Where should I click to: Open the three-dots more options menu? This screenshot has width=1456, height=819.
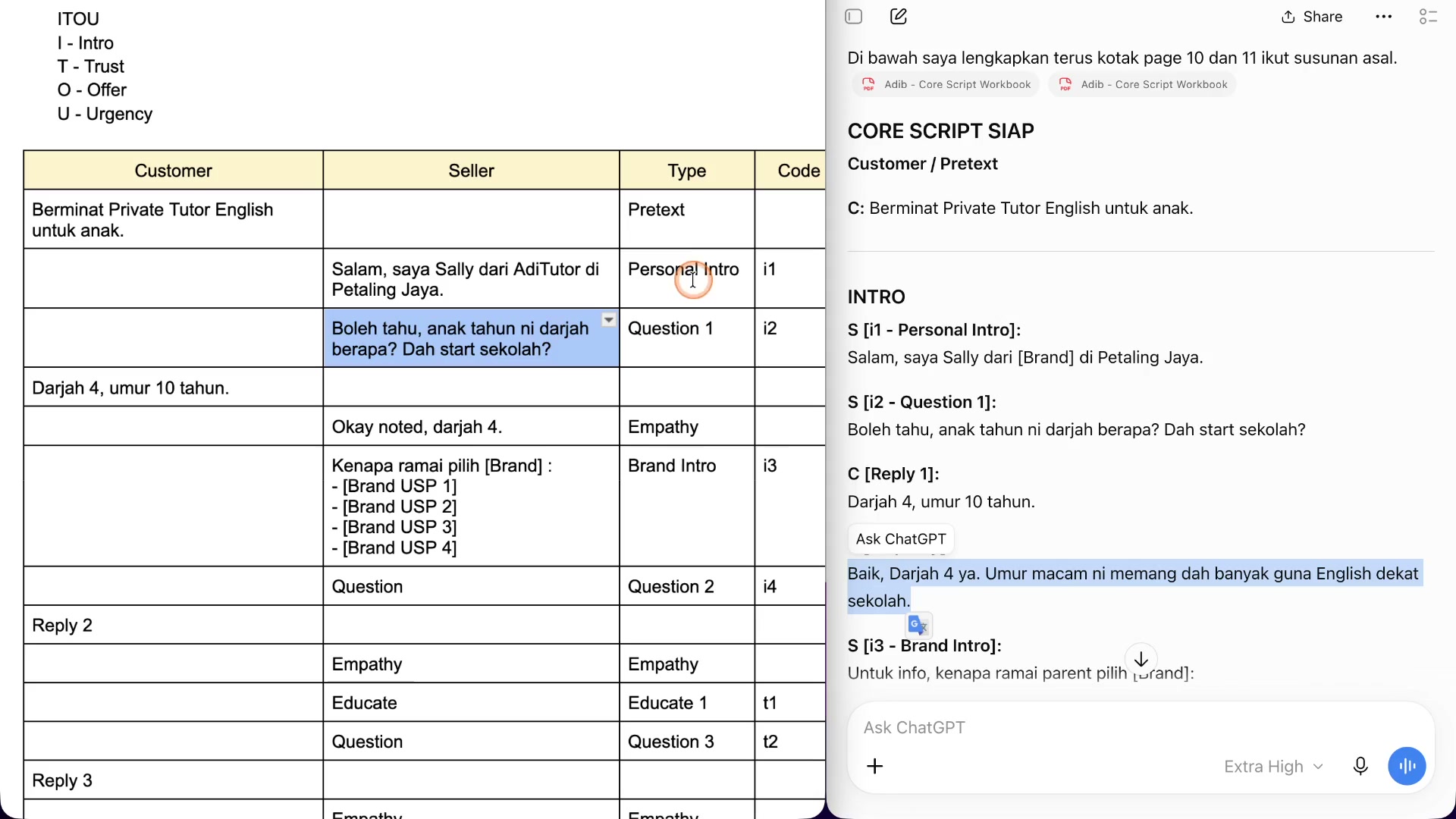tap(1383, 17)
